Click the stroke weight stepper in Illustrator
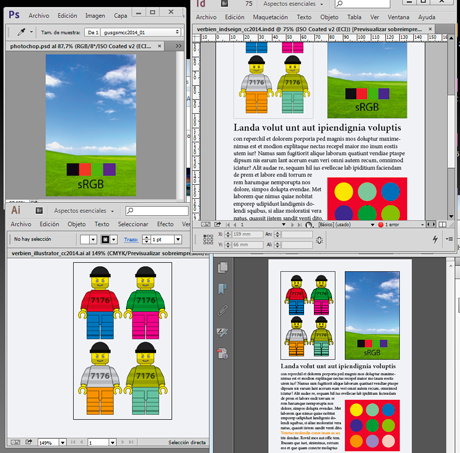The height and width of the screenshot is (453, 460). (x=146, y=239)
